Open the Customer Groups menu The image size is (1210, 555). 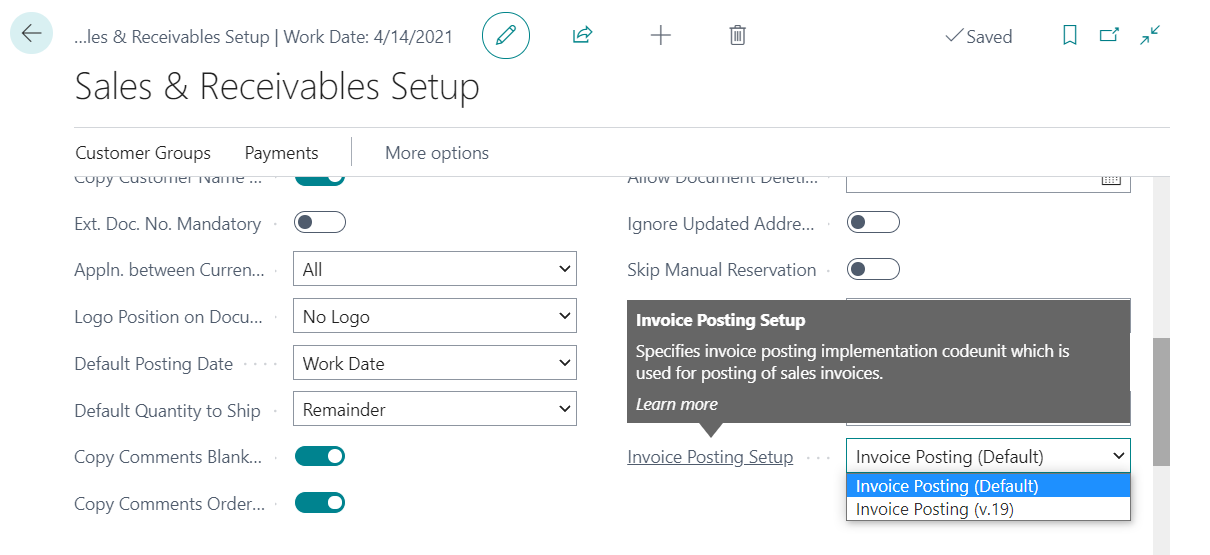143,153
